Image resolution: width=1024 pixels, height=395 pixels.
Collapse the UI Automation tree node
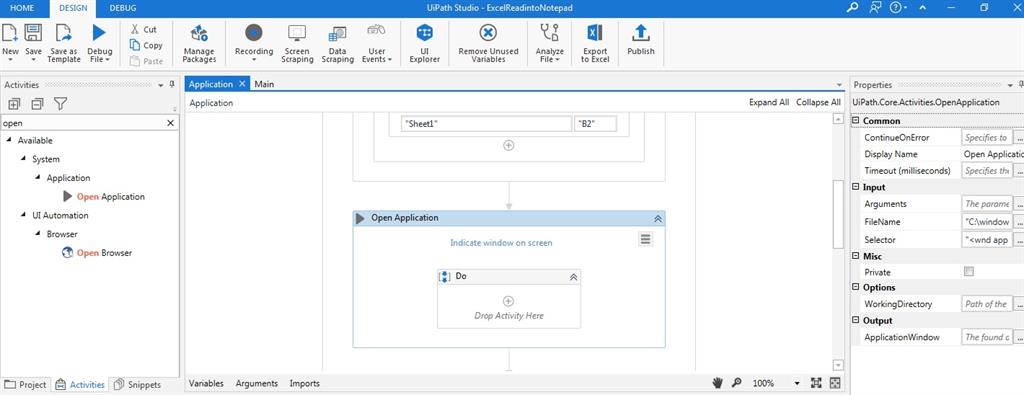24,215
